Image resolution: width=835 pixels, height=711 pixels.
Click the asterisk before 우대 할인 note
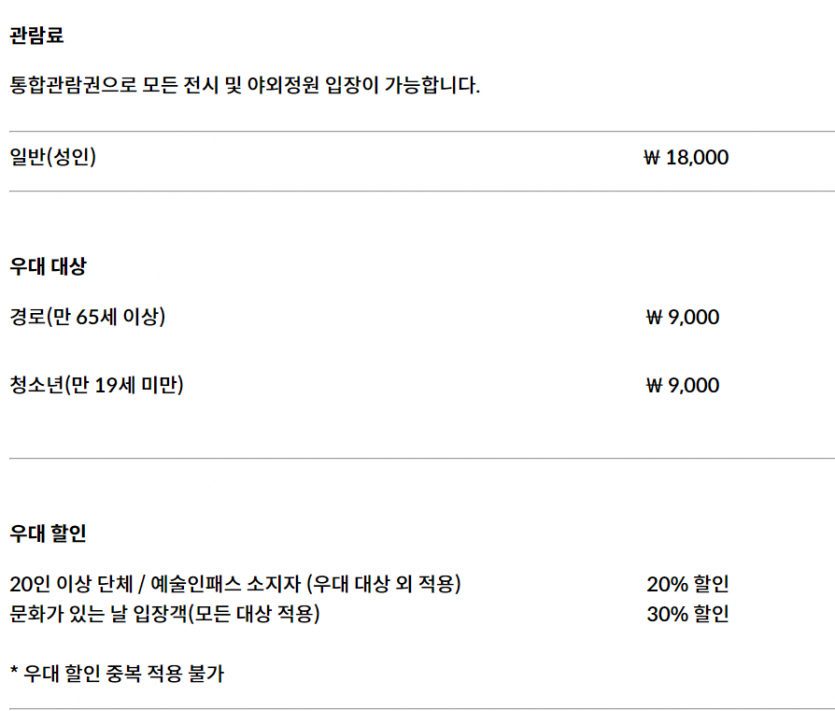(x=14, y=670)
